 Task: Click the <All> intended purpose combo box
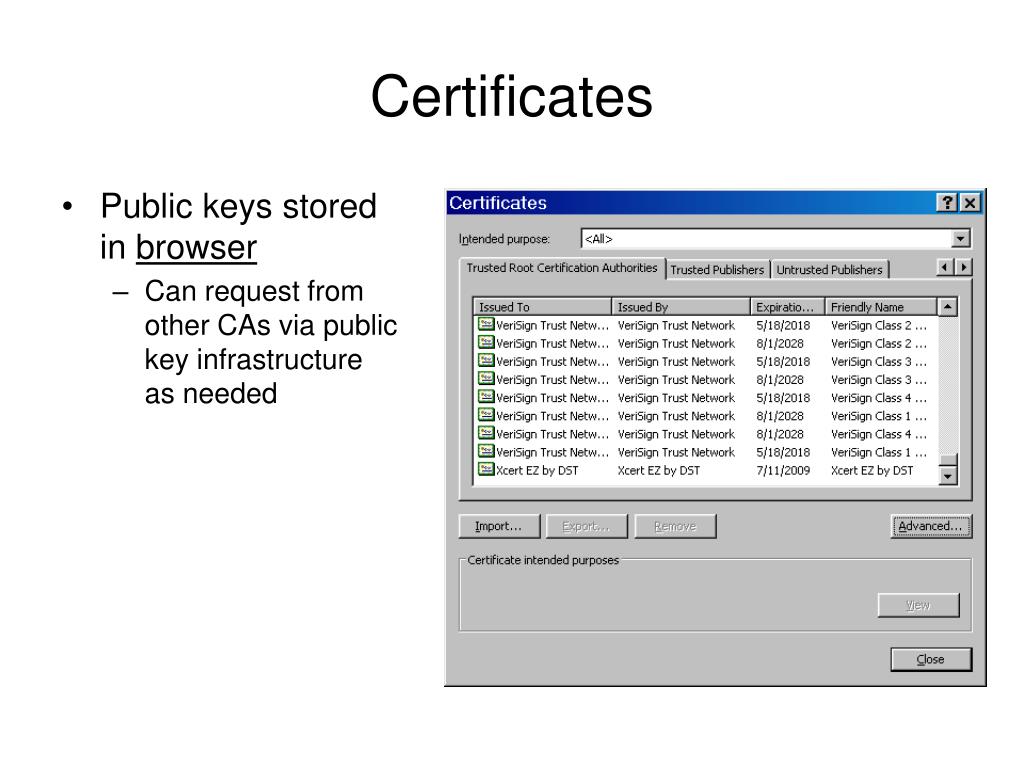(775, 239)
